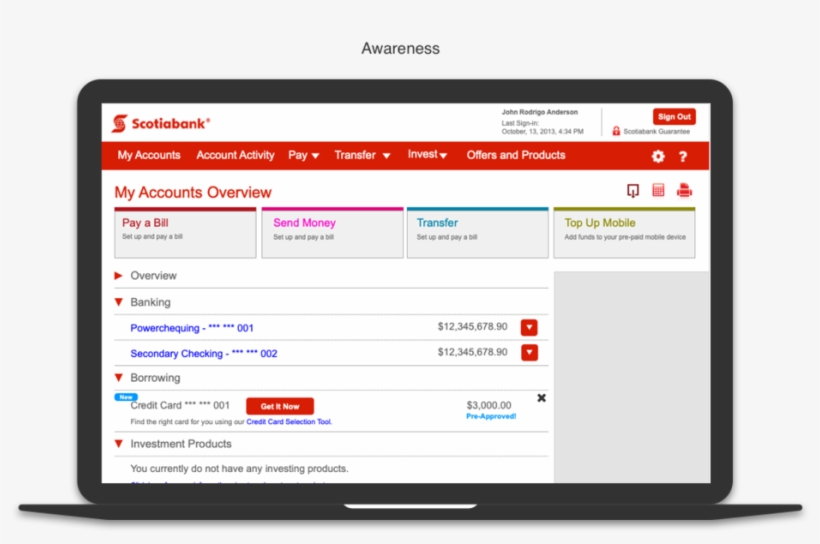This screenshot has width=820, height=544.
Task: Click 'You currently do not have any investing products.'
Action: pos(239,469)
